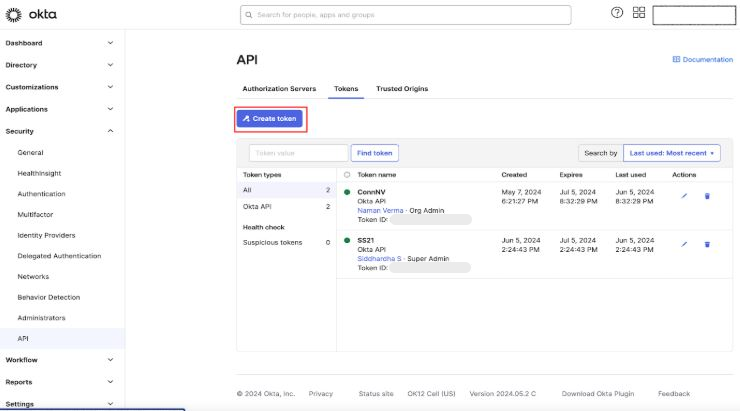740x411 pixels.
Task: Delete the ConnNV token with trash icon
Action: tap(707, 196)
